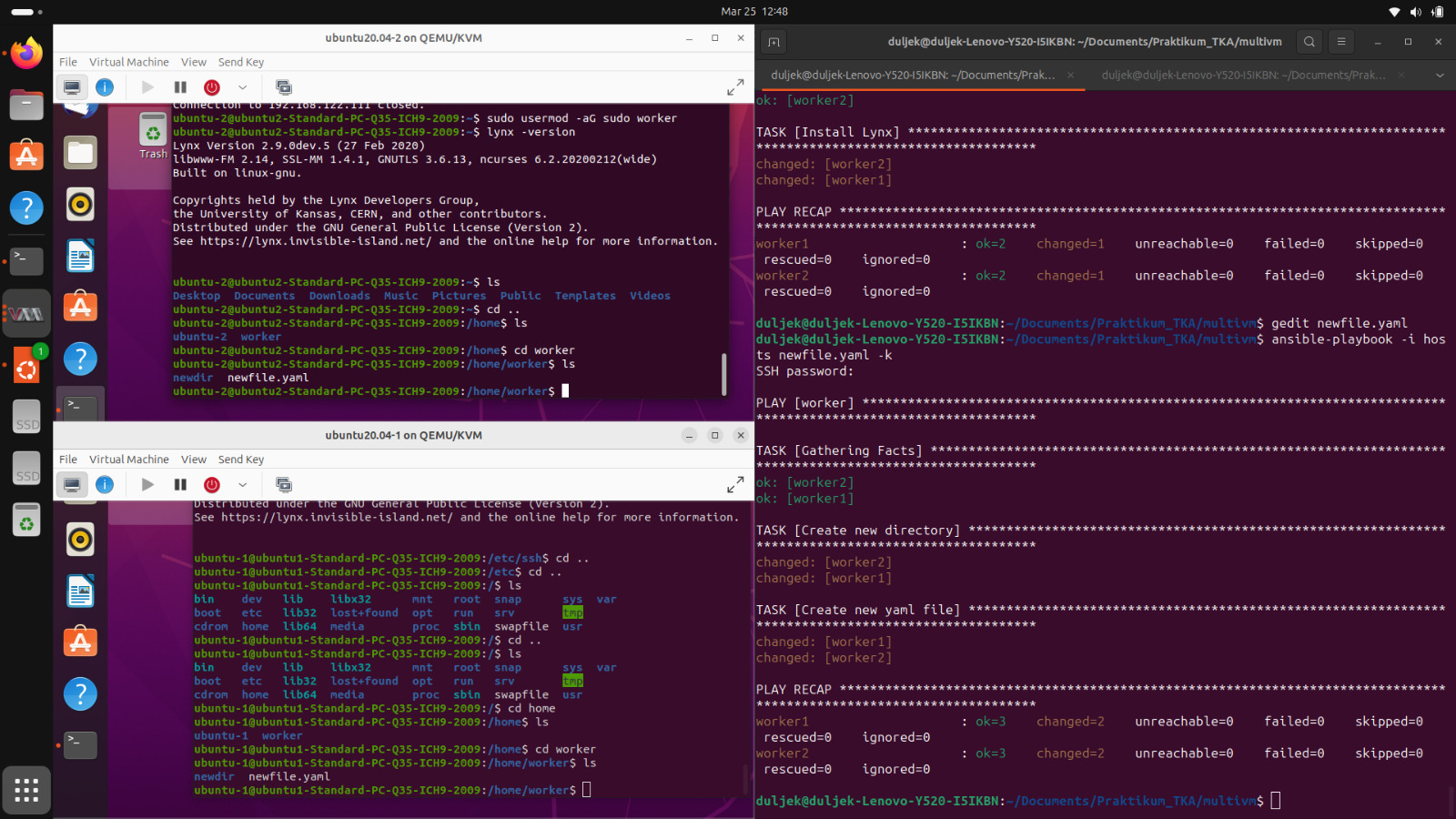Viewport: 1456px width, 819px height.
Task: Show VM hardware details in ubuntu20.04-2 window
Action: [105, 87]
